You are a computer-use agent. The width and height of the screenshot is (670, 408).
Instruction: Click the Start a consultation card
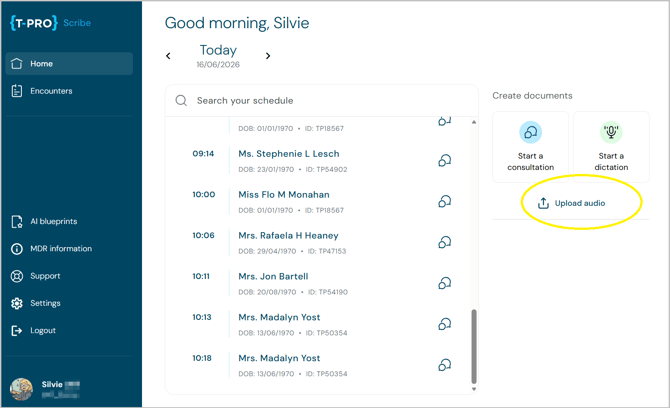(x=530, y=147)
